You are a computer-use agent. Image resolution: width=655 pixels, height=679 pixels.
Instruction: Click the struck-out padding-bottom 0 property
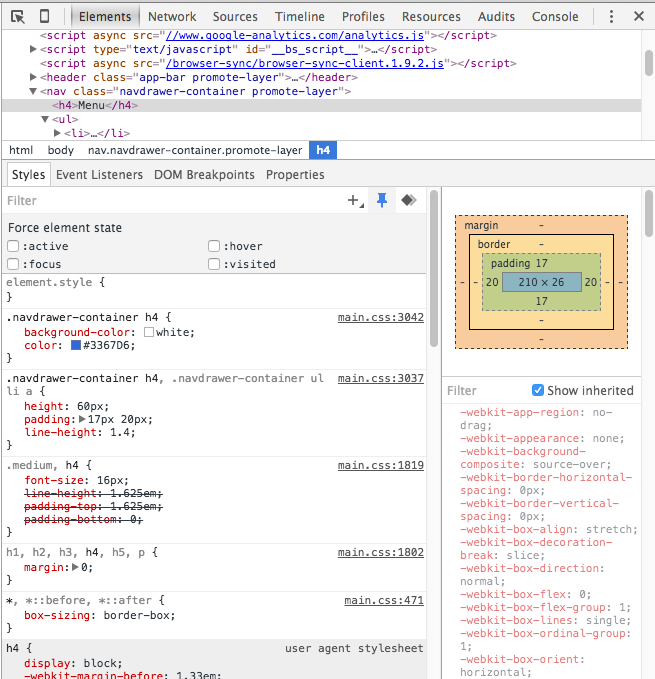pyautogui.click(x=83, y=519)
